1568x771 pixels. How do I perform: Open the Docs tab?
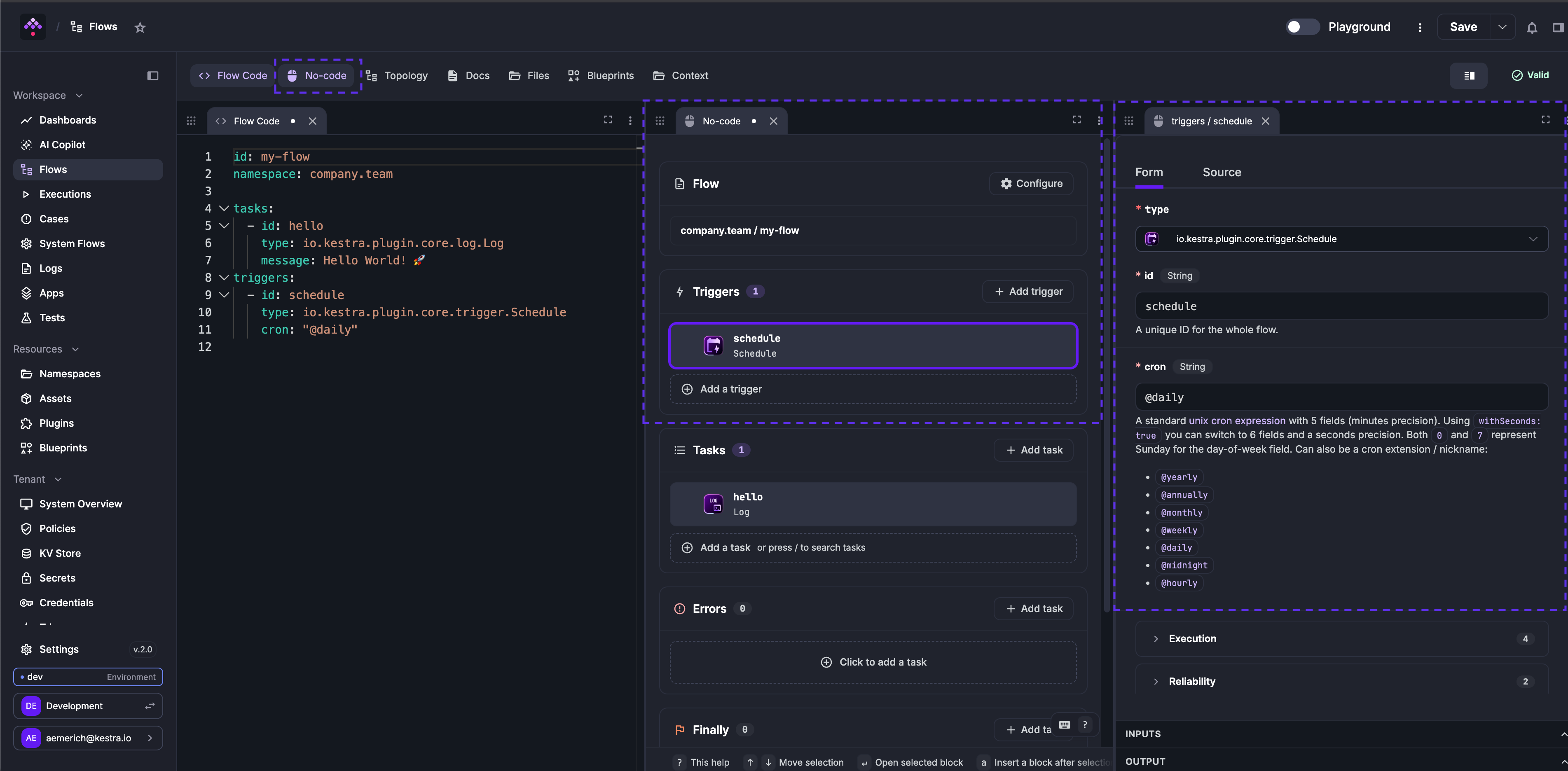(x=468, y=75)
